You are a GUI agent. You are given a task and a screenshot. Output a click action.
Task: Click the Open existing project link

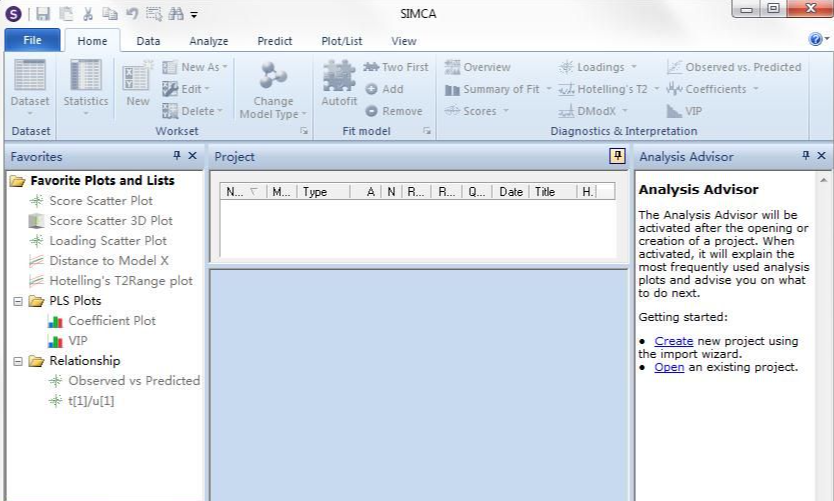(669, 367)
